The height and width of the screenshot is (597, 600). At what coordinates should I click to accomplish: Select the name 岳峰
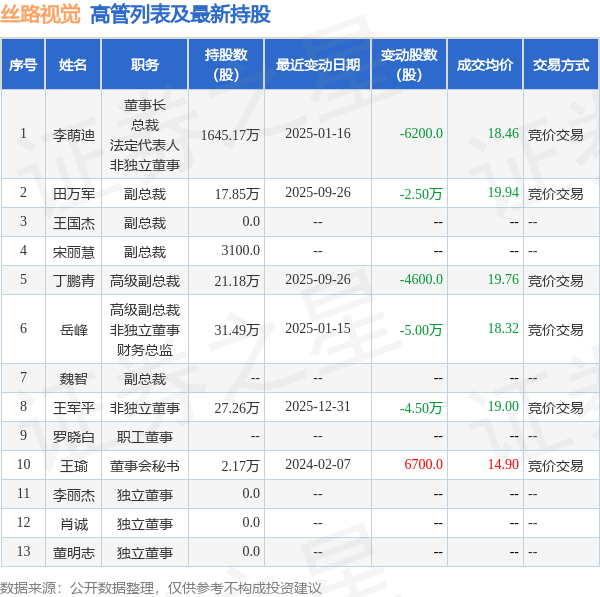pos(73,330)
